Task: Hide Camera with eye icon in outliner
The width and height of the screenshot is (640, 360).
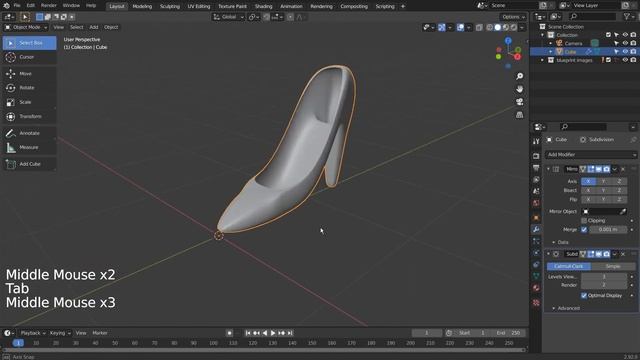Action: tap(625, 43)
